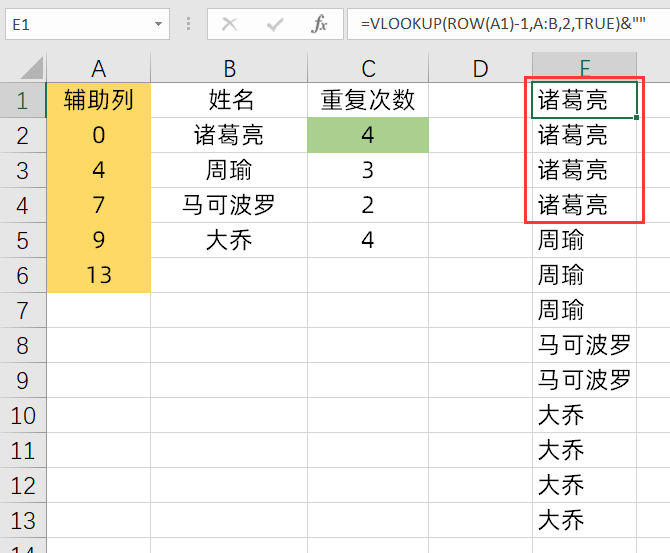The width and height of the screenshot is (670, 553).
Task: Select column C header
Action: (x=368, y=68)
